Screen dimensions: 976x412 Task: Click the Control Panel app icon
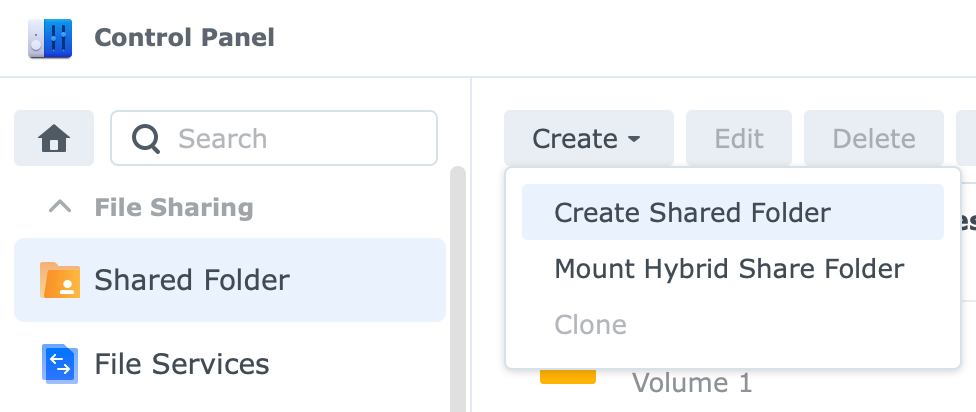pos(50,38)
